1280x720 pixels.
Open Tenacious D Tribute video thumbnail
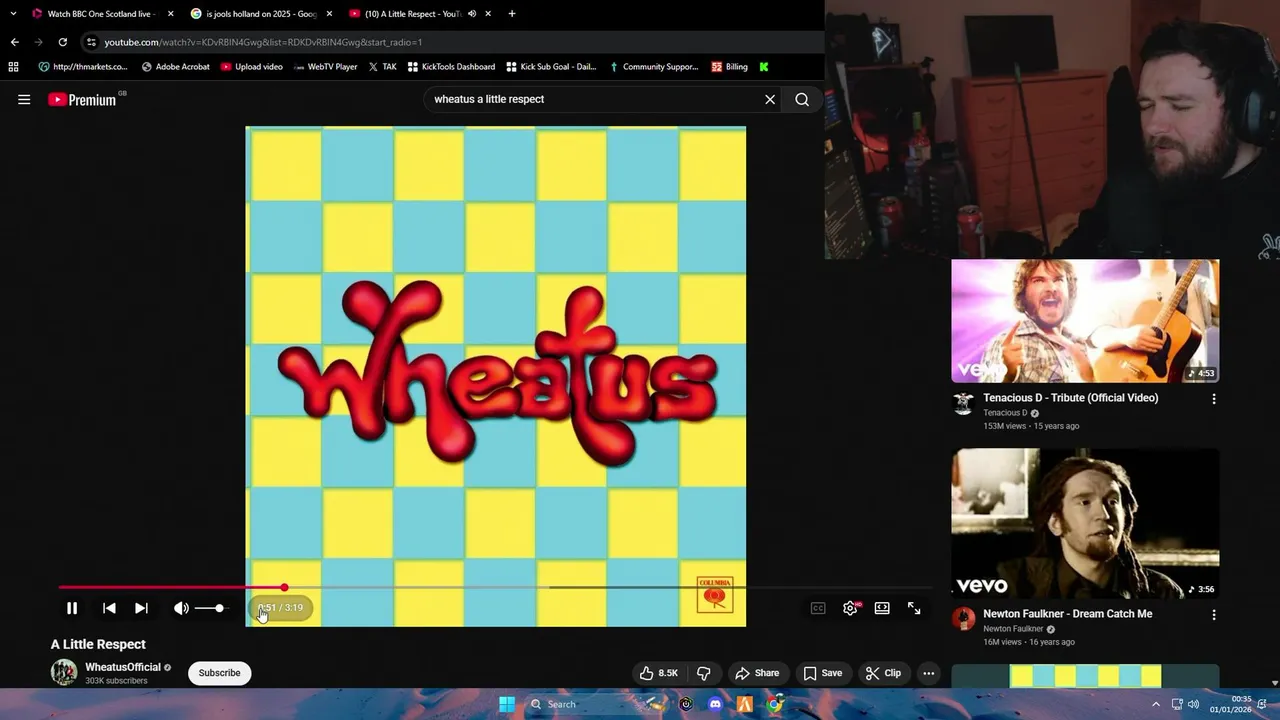coord(1085,321)
